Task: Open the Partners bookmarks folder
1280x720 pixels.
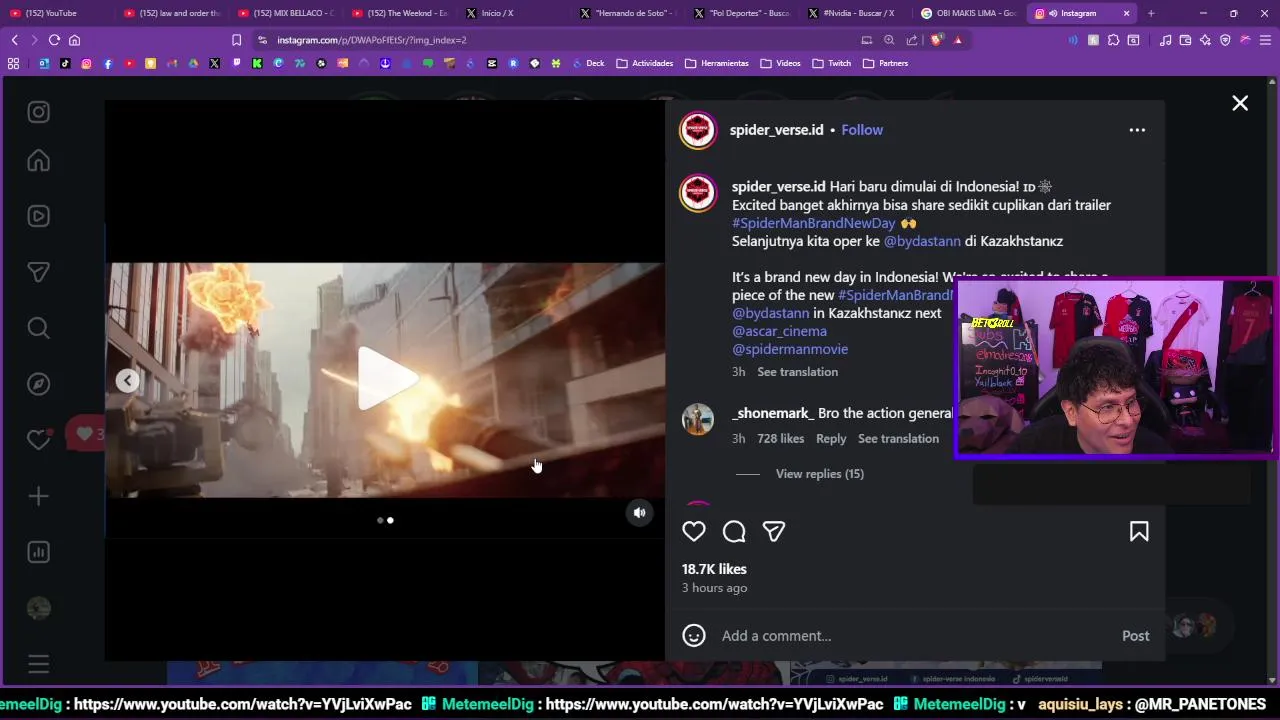Action: [x=886, y=63]
